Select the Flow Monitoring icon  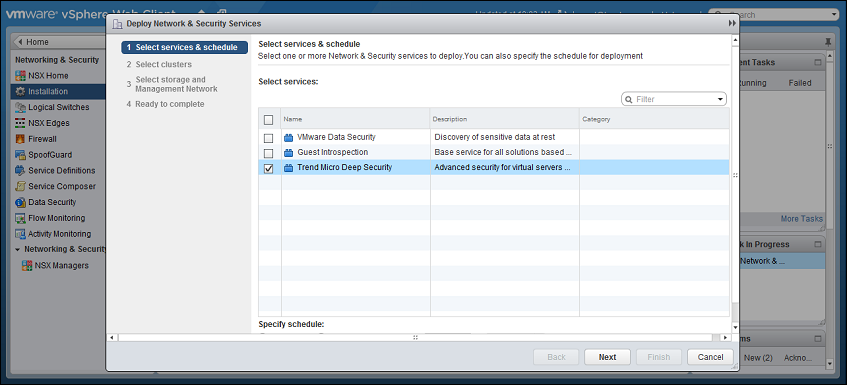click(x=21, y=218)
